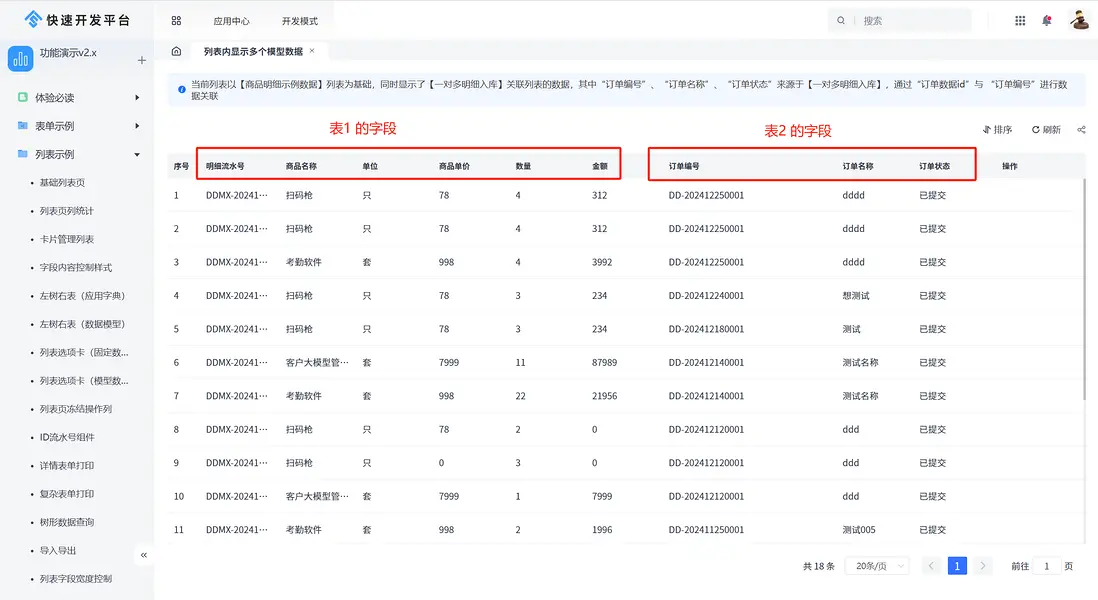The image size is (1098, 600).
Task: Click the 商品单价 column header
Action: (454, 166)
